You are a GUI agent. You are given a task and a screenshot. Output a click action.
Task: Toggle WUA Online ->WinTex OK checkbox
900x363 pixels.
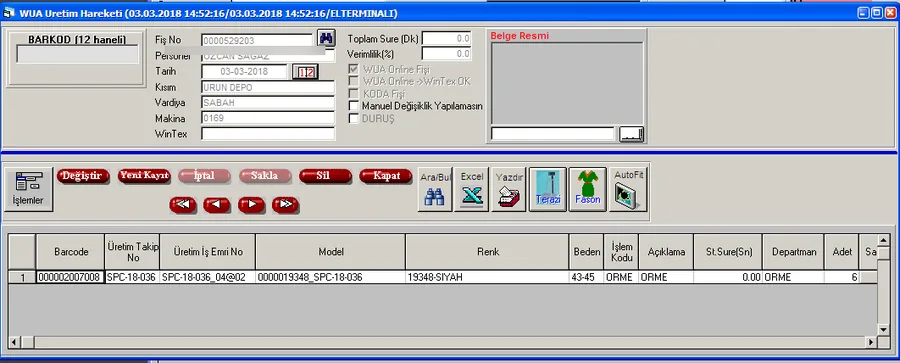(354, 82)
